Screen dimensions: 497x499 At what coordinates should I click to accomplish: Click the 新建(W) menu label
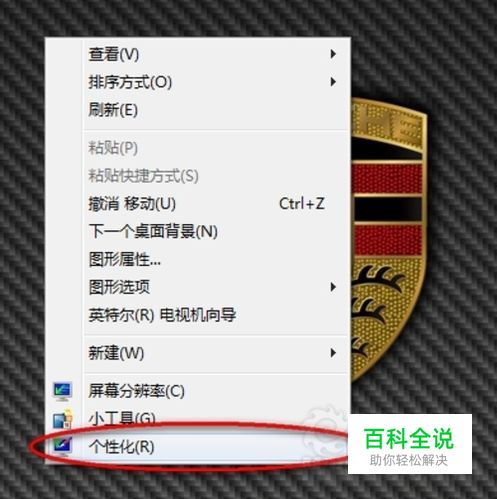point(116,353)
